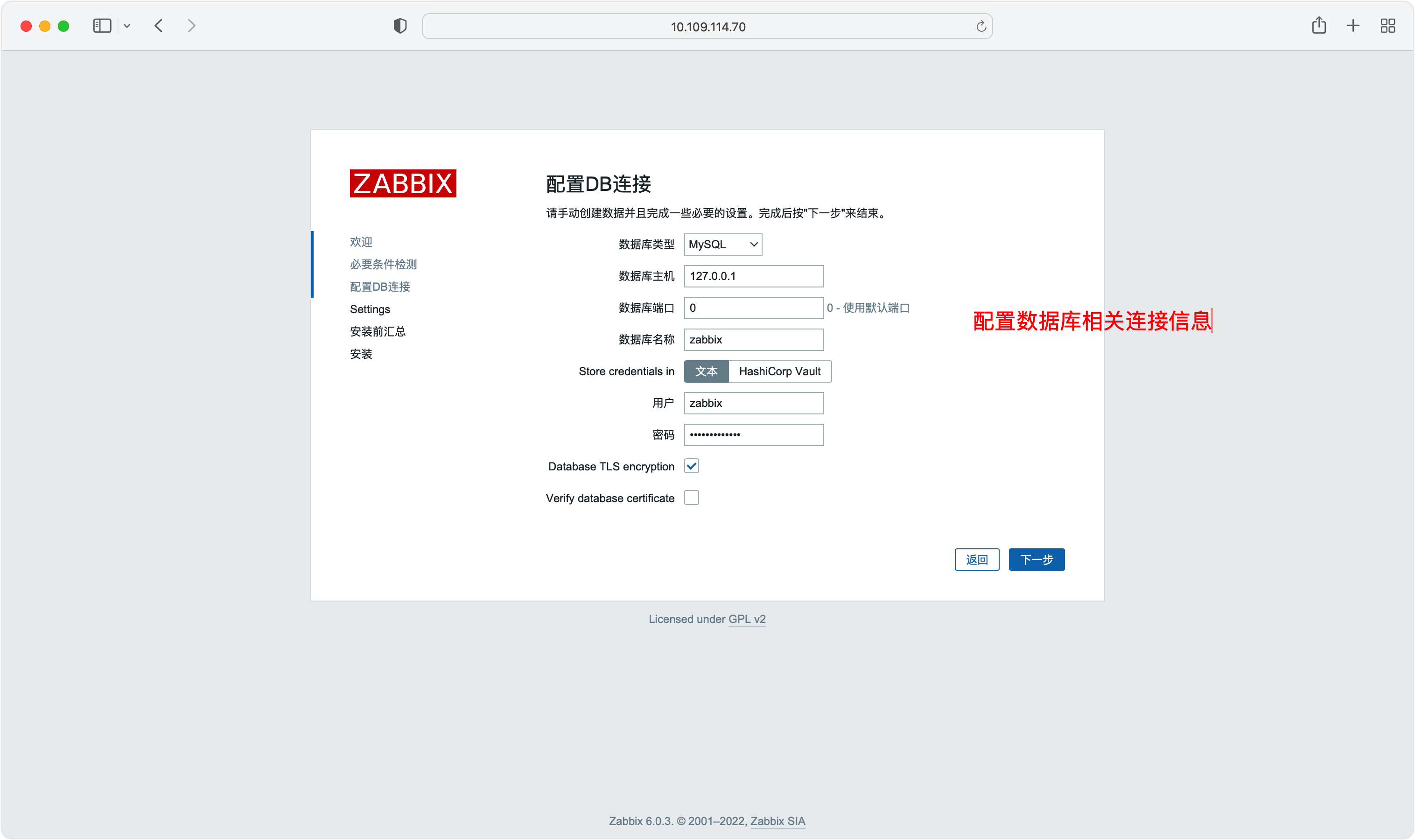
Task: Click the Database TLS encryption label
Action: pos(611,466)
